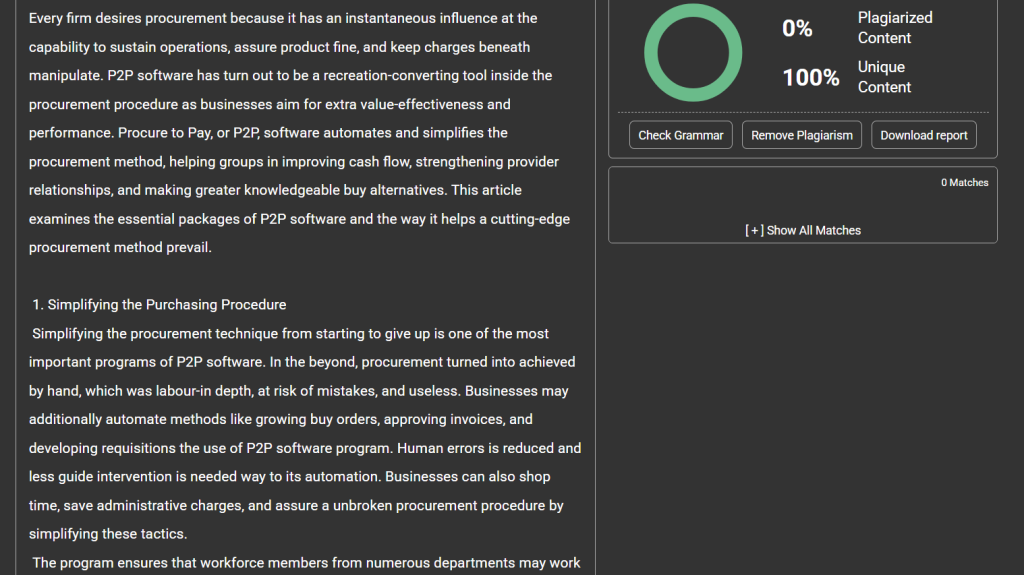Click the text simplifying these tactics
The image size is (1024, 575).
108,534
